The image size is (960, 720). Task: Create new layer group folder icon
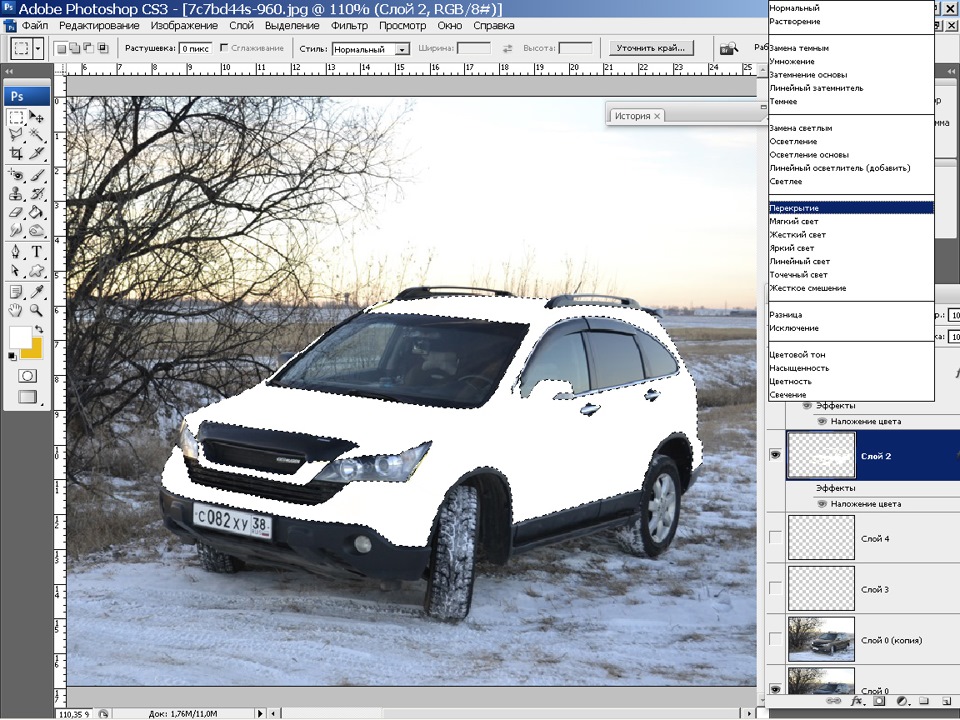(924, 701)
